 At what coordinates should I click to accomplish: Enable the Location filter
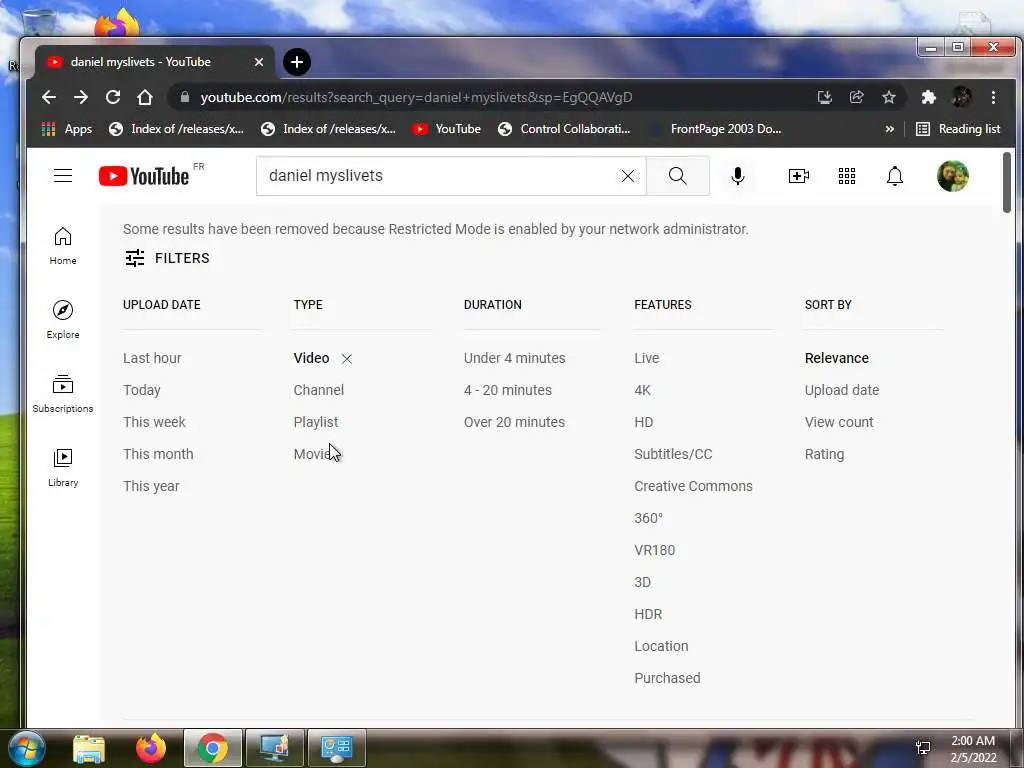pos(661,646)
